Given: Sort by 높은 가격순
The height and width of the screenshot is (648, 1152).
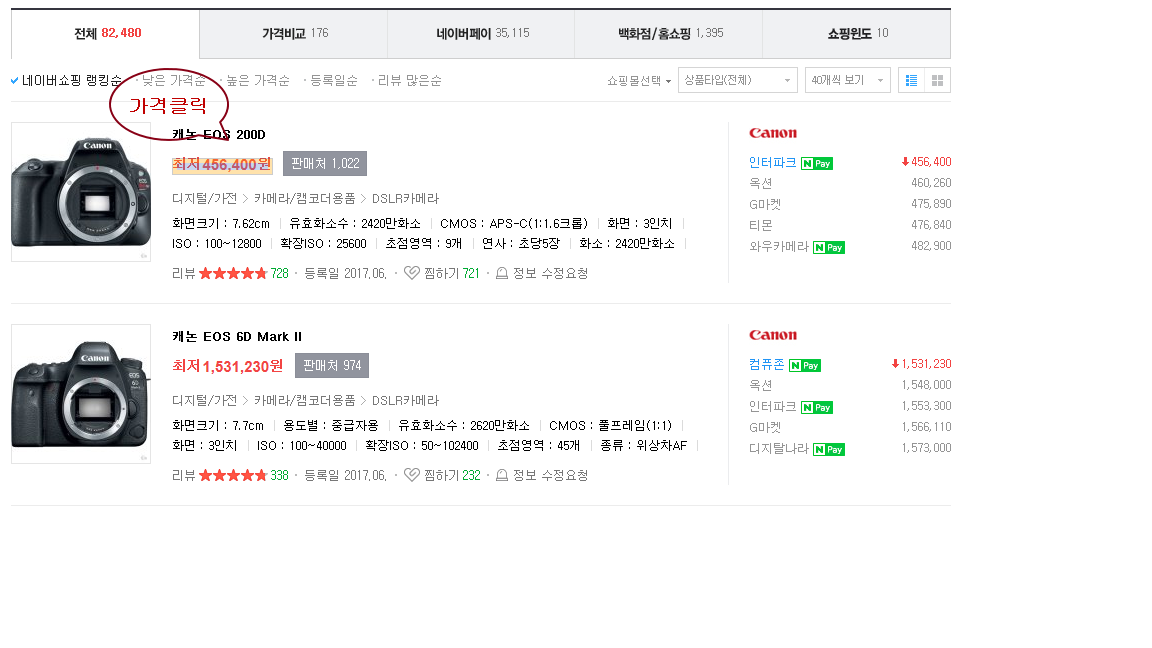Looking at the screenshot, I should [x=258, y=80].
